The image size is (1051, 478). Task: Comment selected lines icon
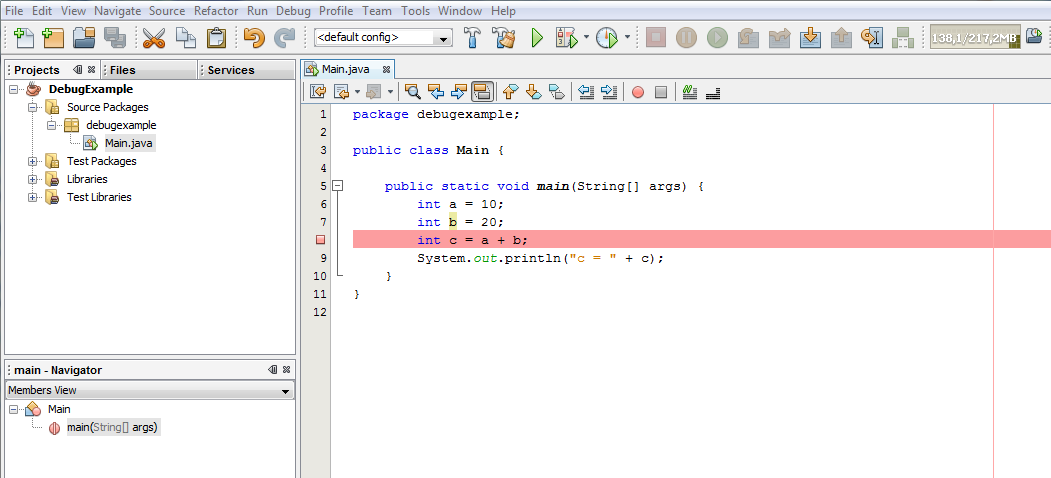coord(688,92)
